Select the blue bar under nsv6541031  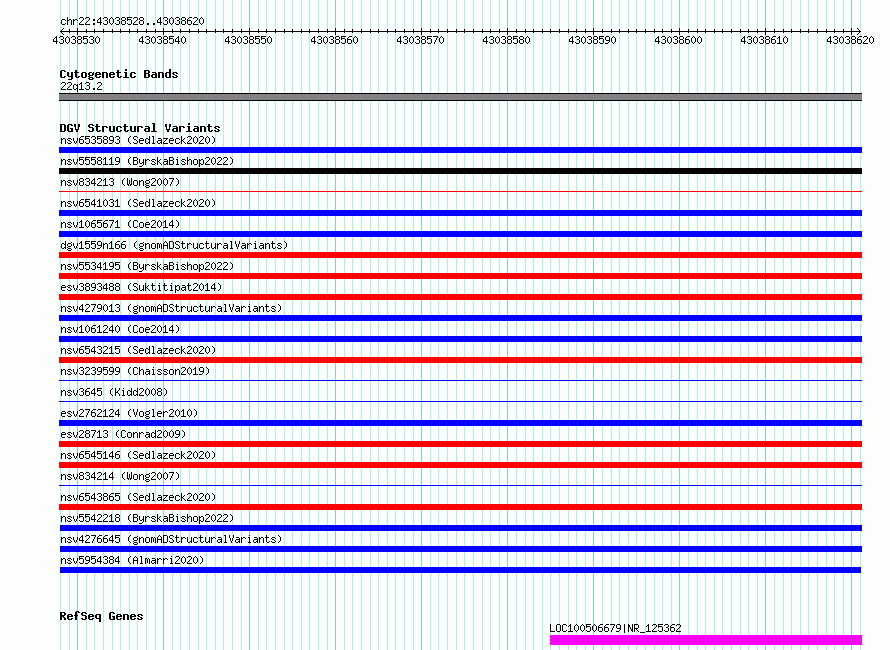460,213
